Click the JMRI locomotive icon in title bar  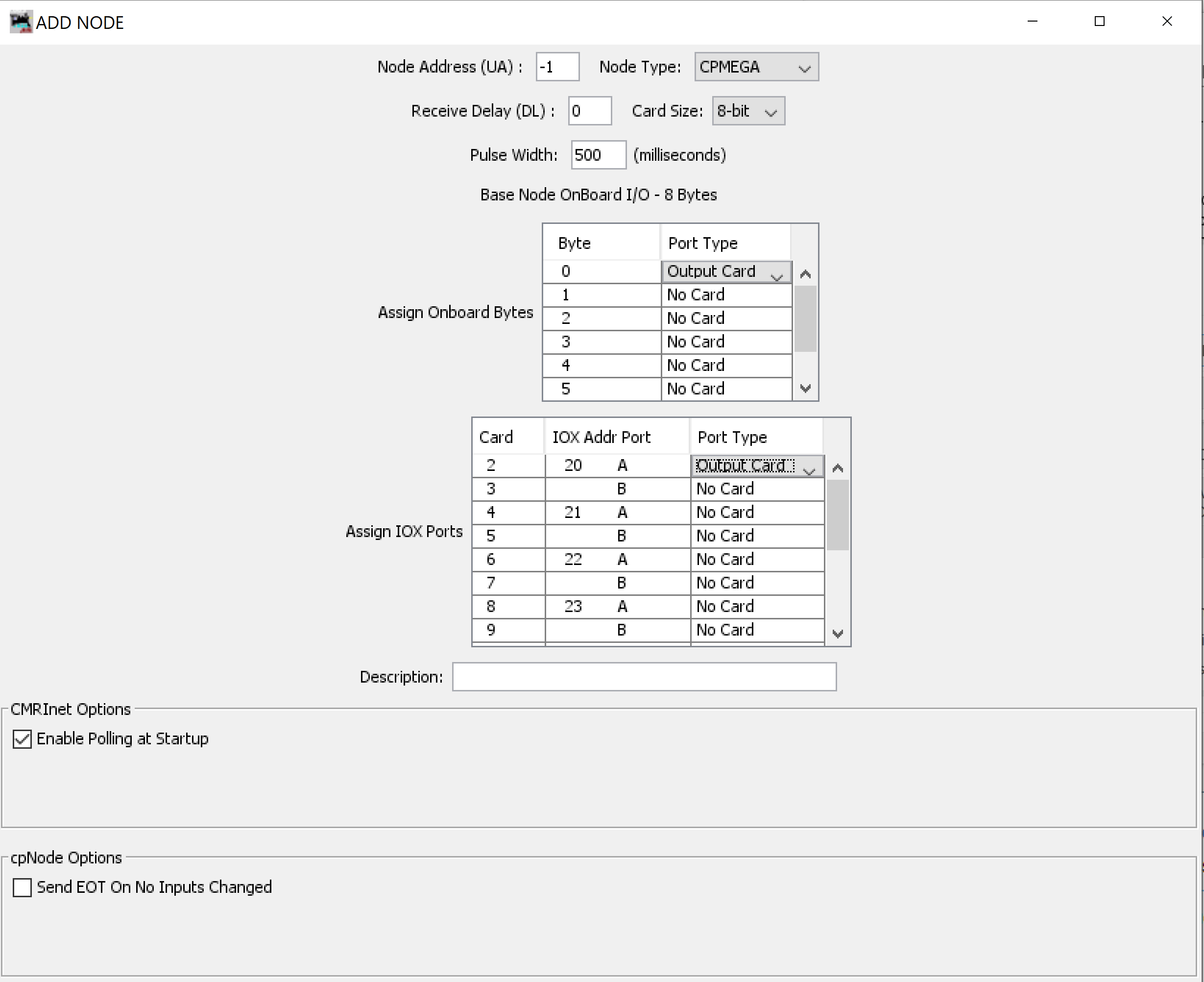(21, 22)
